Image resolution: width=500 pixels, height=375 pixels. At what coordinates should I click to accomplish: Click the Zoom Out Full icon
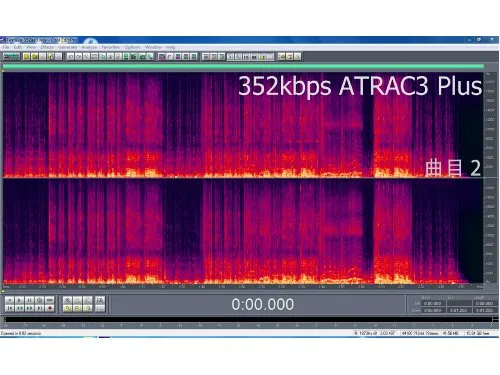click(x=87, y=300)
